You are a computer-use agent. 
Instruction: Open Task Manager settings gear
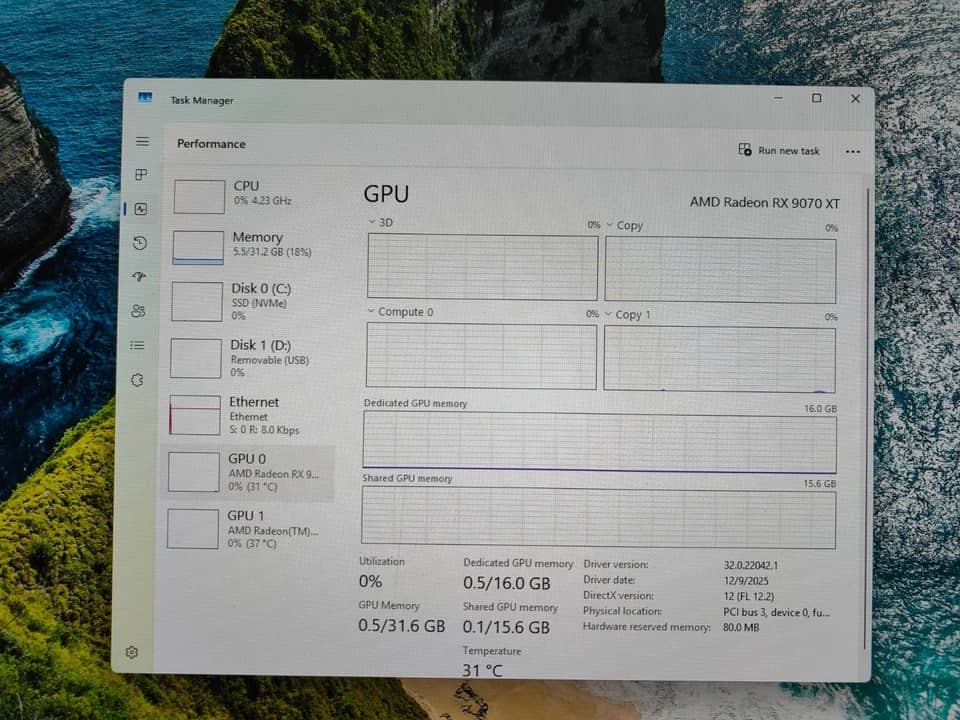pyautogui.click(x=131, y=652)
